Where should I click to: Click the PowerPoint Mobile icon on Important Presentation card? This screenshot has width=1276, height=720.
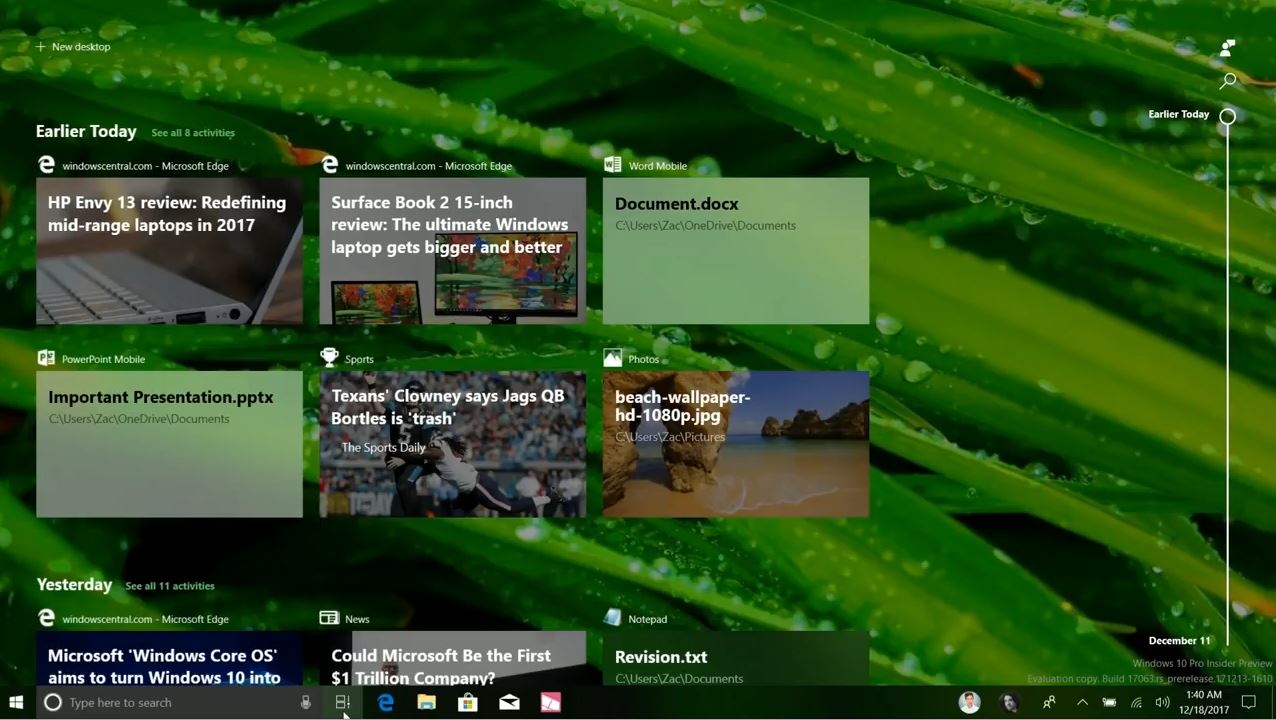tap(45, 358)
